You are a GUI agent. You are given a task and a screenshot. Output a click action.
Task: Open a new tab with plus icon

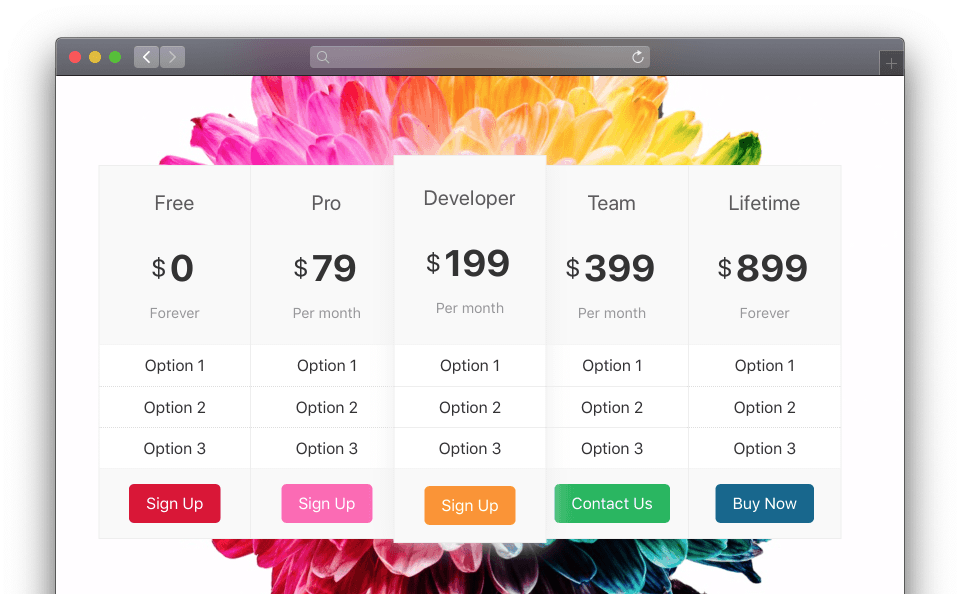click(x=891, y=64)
